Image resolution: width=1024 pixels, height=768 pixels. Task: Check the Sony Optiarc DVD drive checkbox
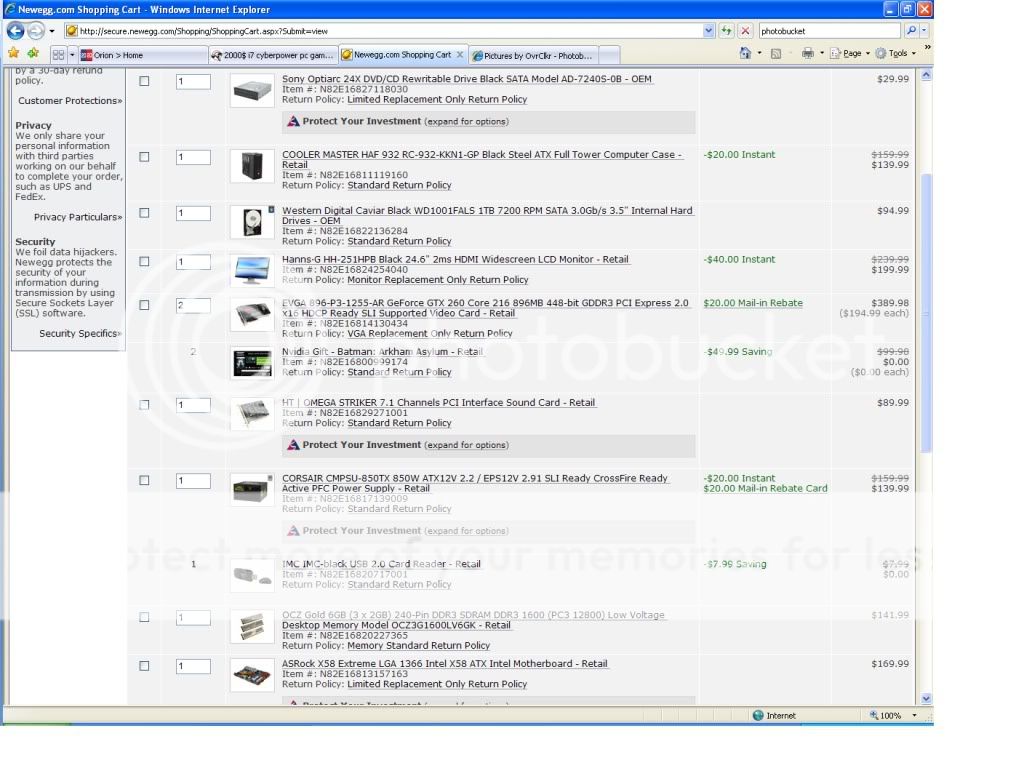[144, 81]
